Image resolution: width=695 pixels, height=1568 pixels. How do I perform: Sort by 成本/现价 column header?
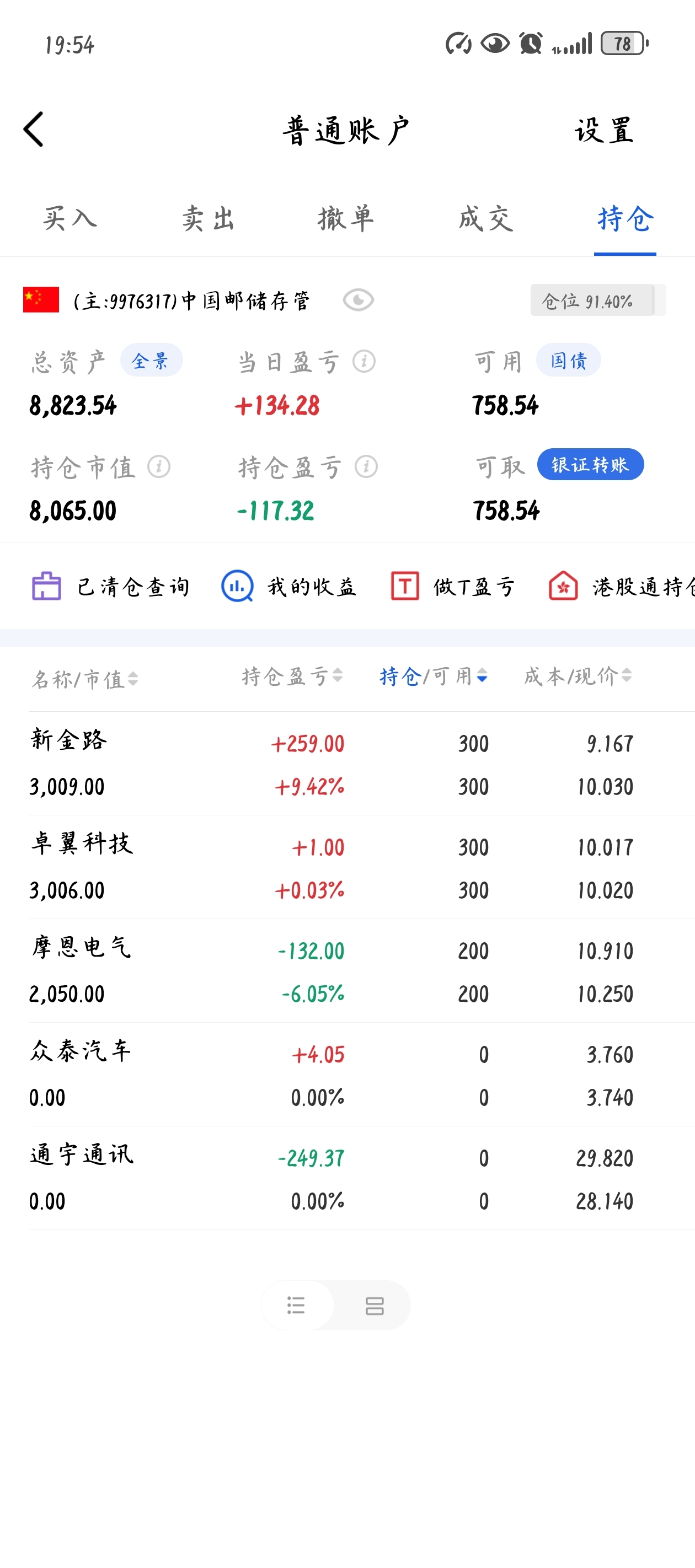[x=578, y=676]
